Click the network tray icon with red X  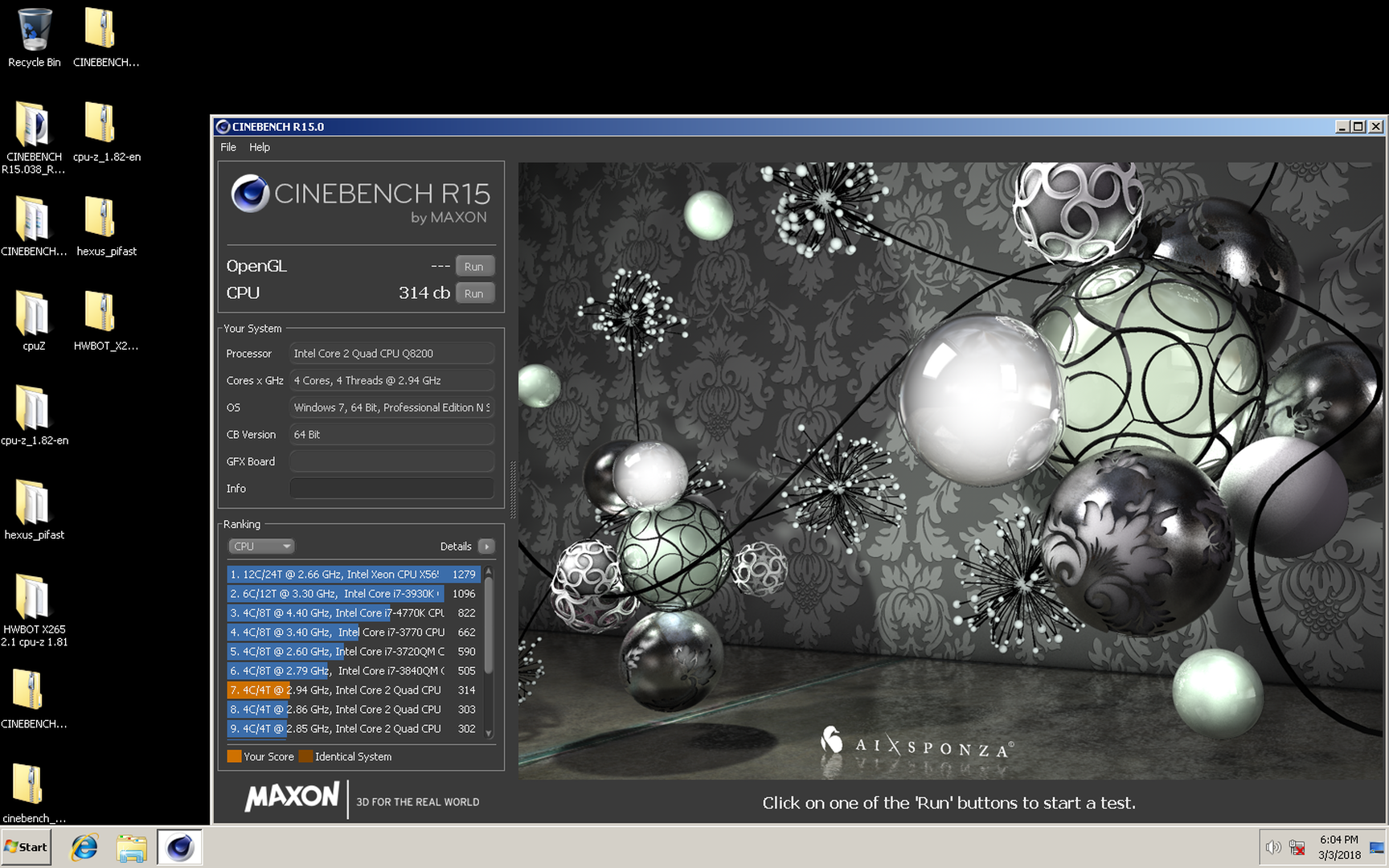[1297, 847]
